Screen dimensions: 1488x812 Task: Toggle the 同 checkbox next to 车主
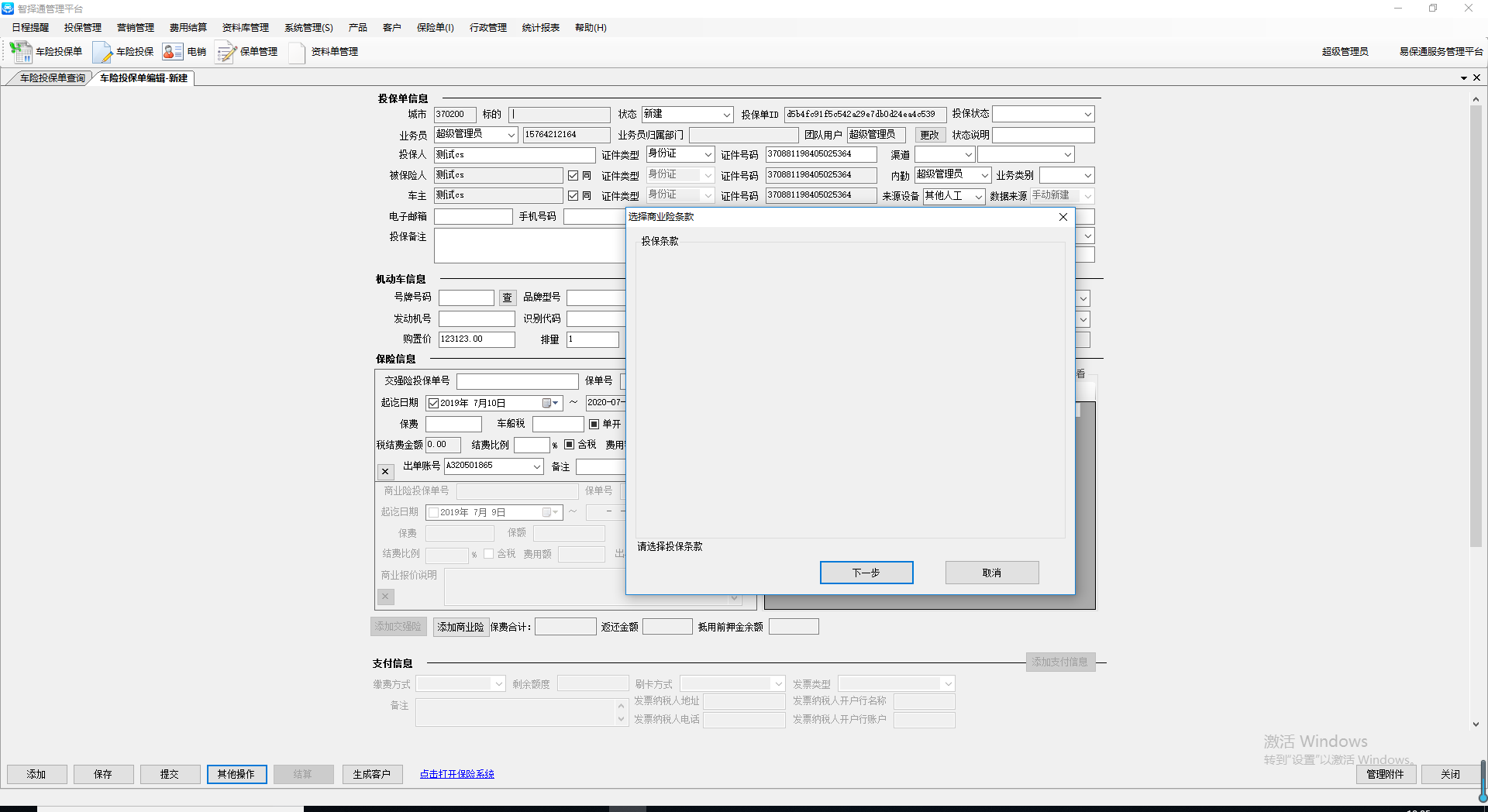point(573,196)
